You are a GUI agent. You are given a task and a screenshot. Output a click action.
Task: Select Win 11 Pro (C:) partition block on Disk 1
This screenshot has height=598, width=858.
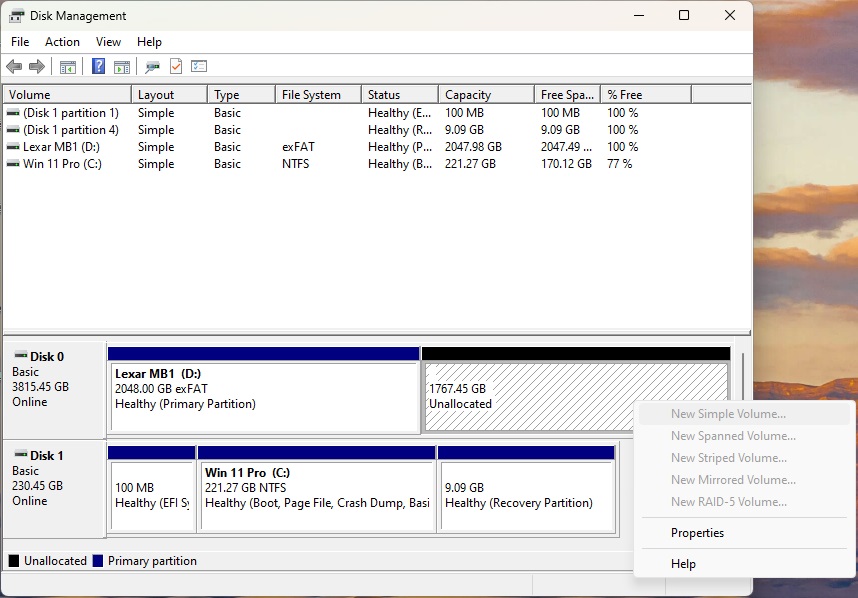317,489
